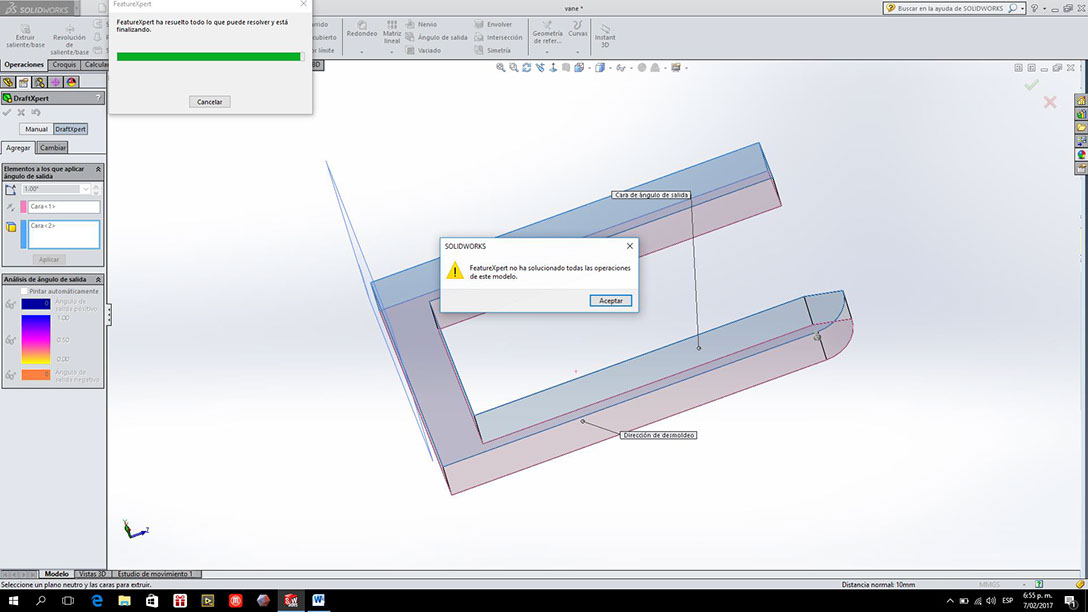Image resolution: width=1088 pixels, height=612 pixels.
Task: Click the Matriz lineal tool
Action: [x=392, y=32]
